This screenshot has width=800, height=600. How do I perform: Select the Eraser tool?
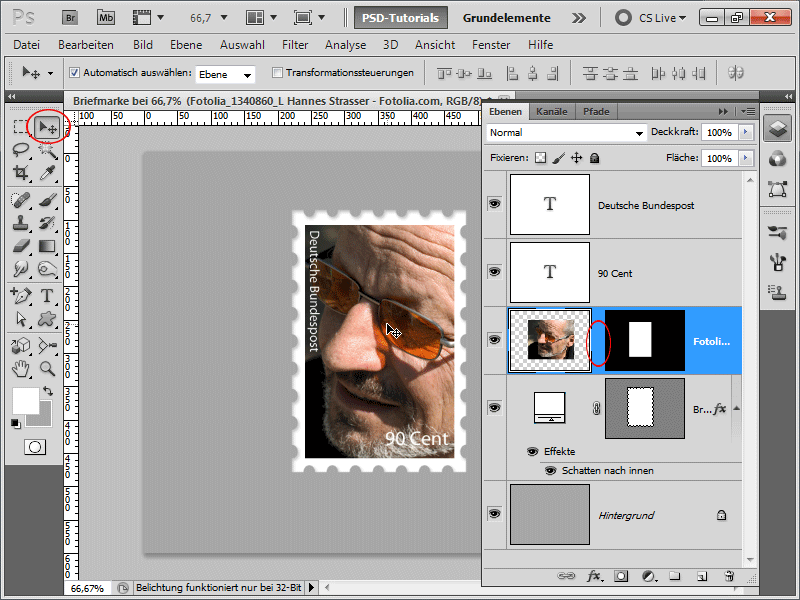(x=20, y=246)
